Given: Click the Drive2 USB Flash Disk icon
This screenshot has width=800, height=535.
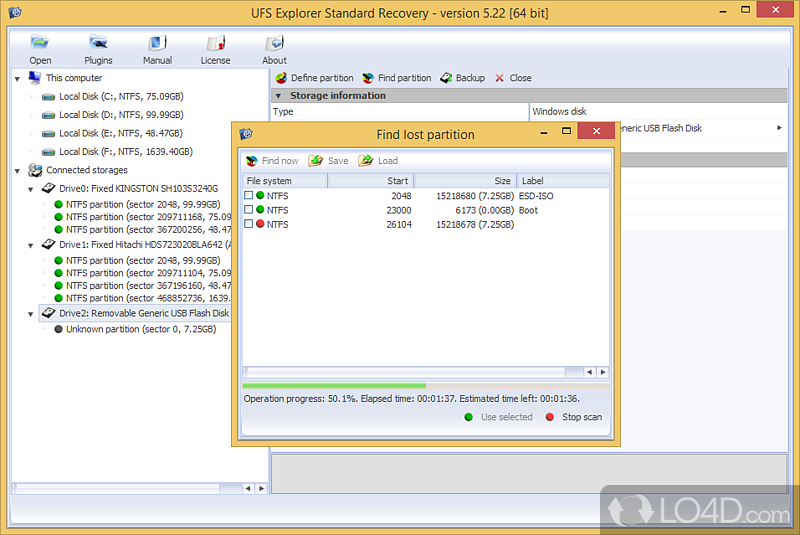Looking at the screenshot, I should [x=48, y=313].
